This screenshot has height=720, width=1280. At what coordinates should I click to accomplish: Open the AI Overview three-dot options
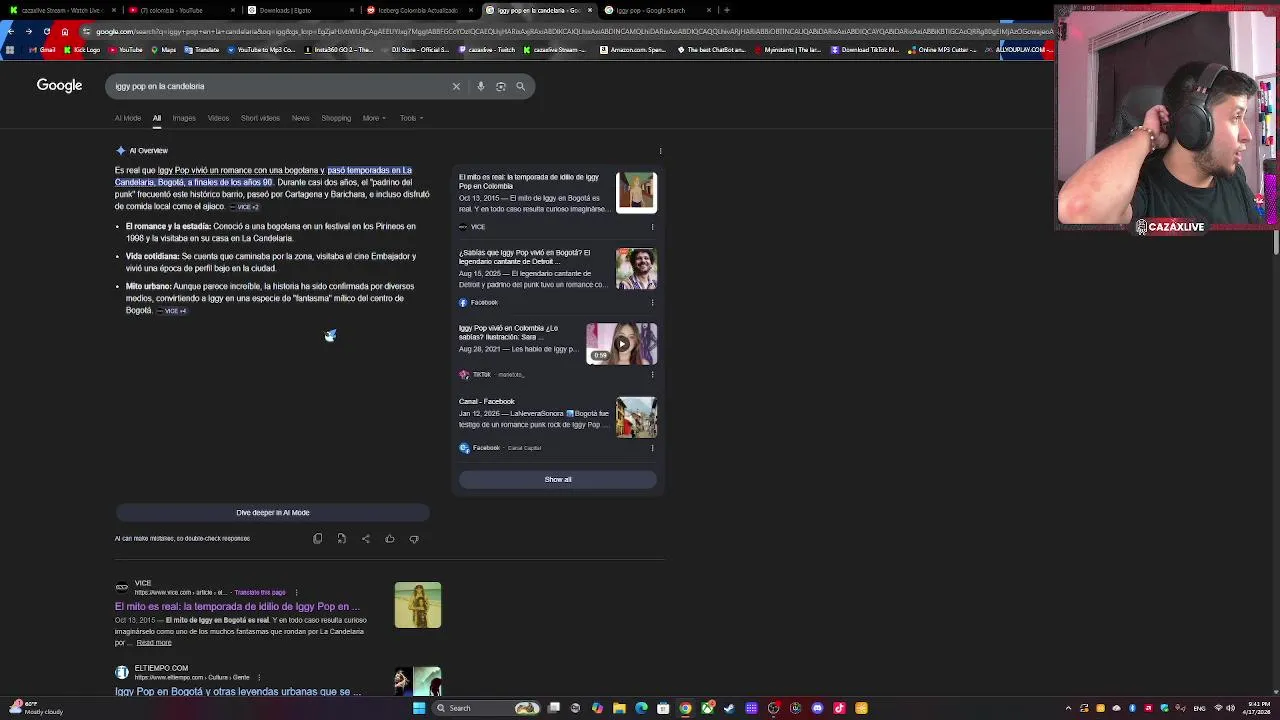660,151
